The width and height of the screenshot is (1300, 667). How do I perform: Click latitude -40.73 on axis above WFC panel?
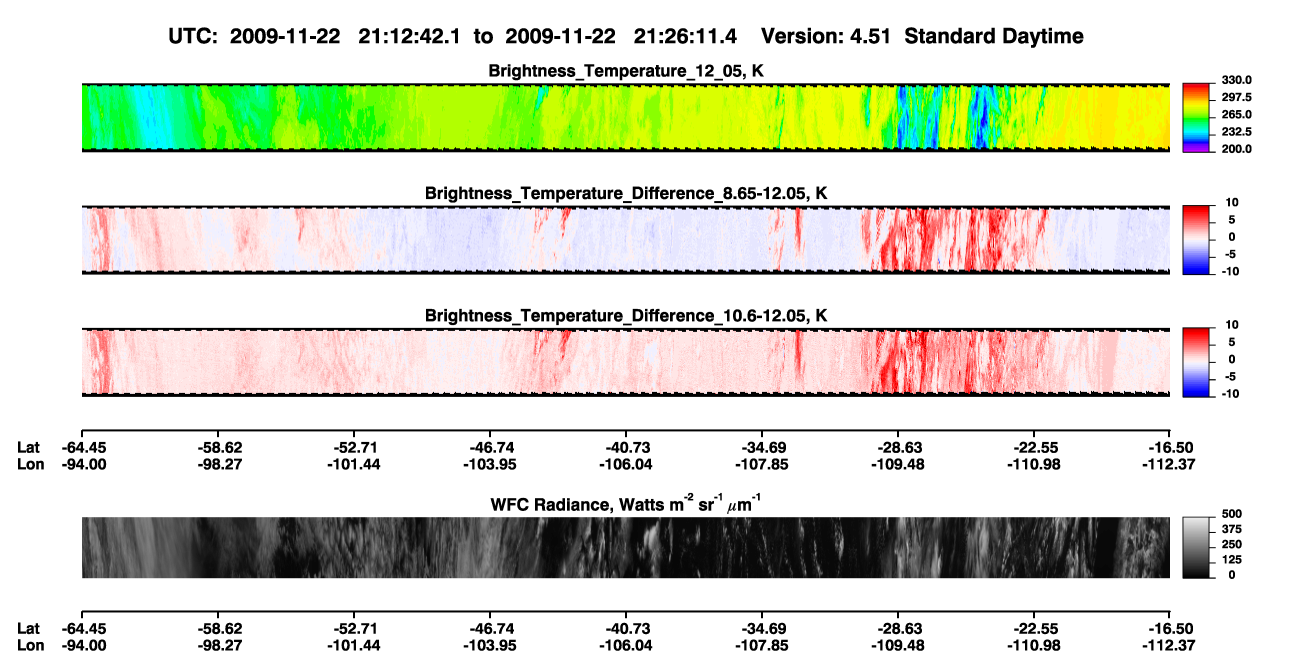[x=626, y=447]
